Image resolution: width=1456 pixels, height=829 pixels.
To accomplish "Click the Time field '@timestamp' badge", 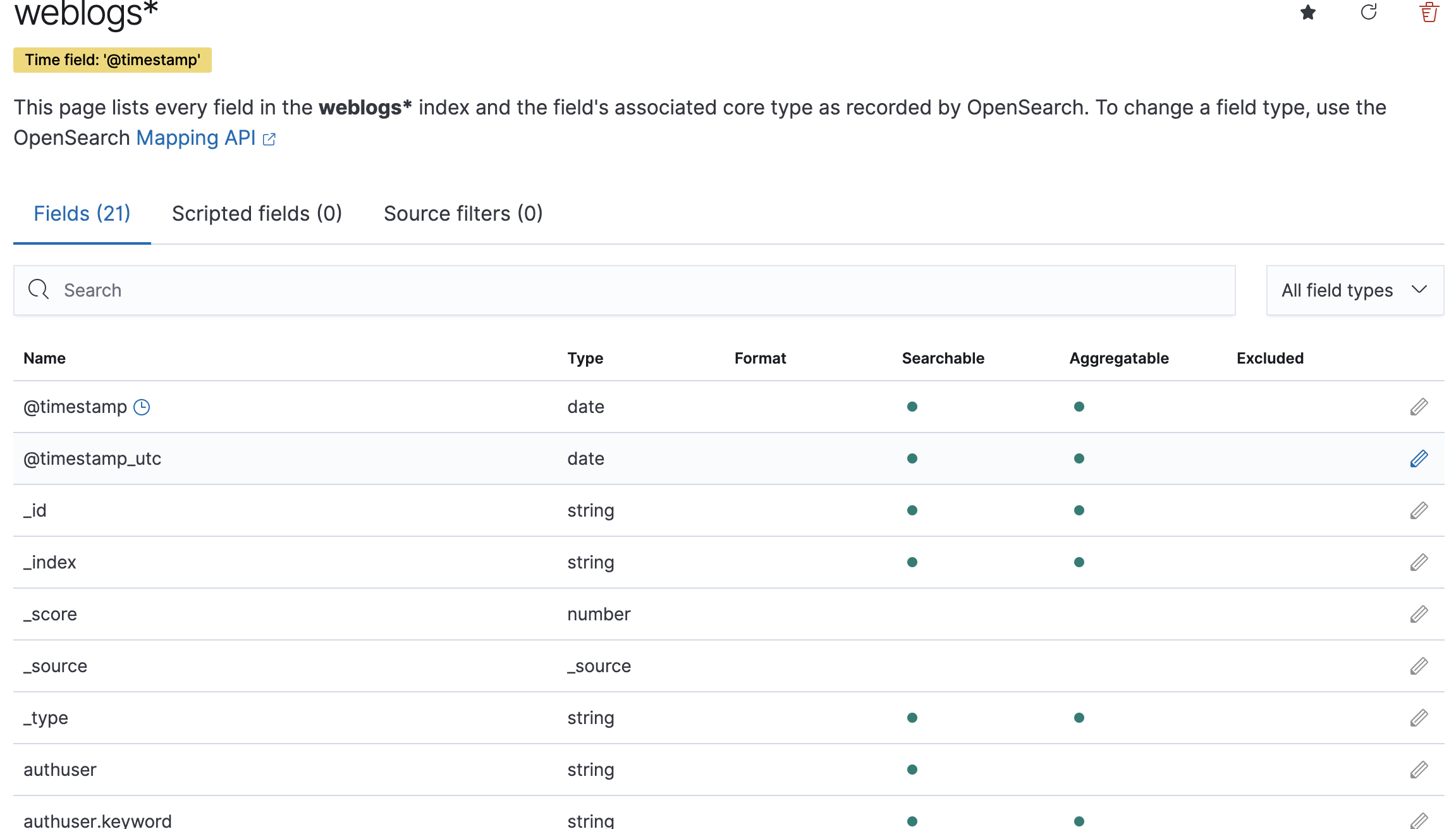I will tap(113, 60).
